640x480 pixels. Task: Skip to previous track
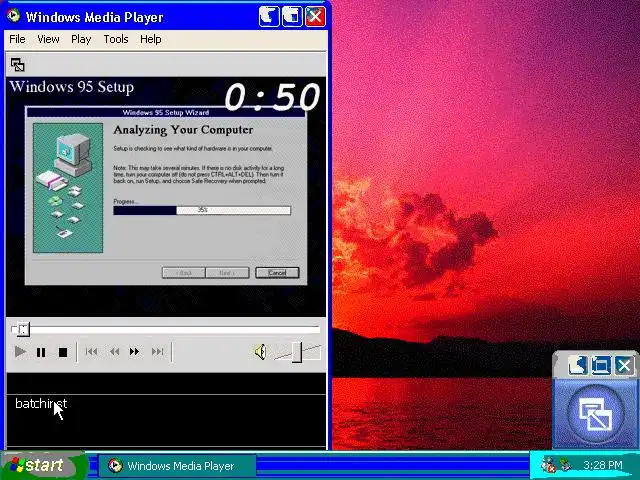click(91, 351)
